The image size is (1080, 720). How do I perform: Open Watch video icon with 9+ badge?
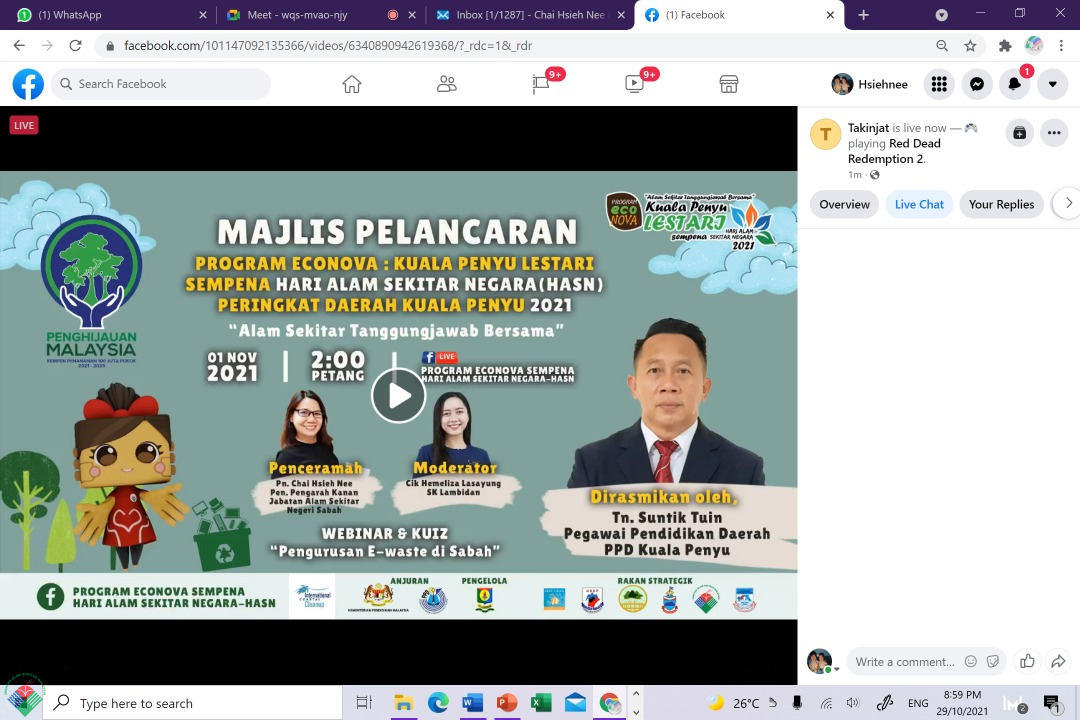pos(634,84)
